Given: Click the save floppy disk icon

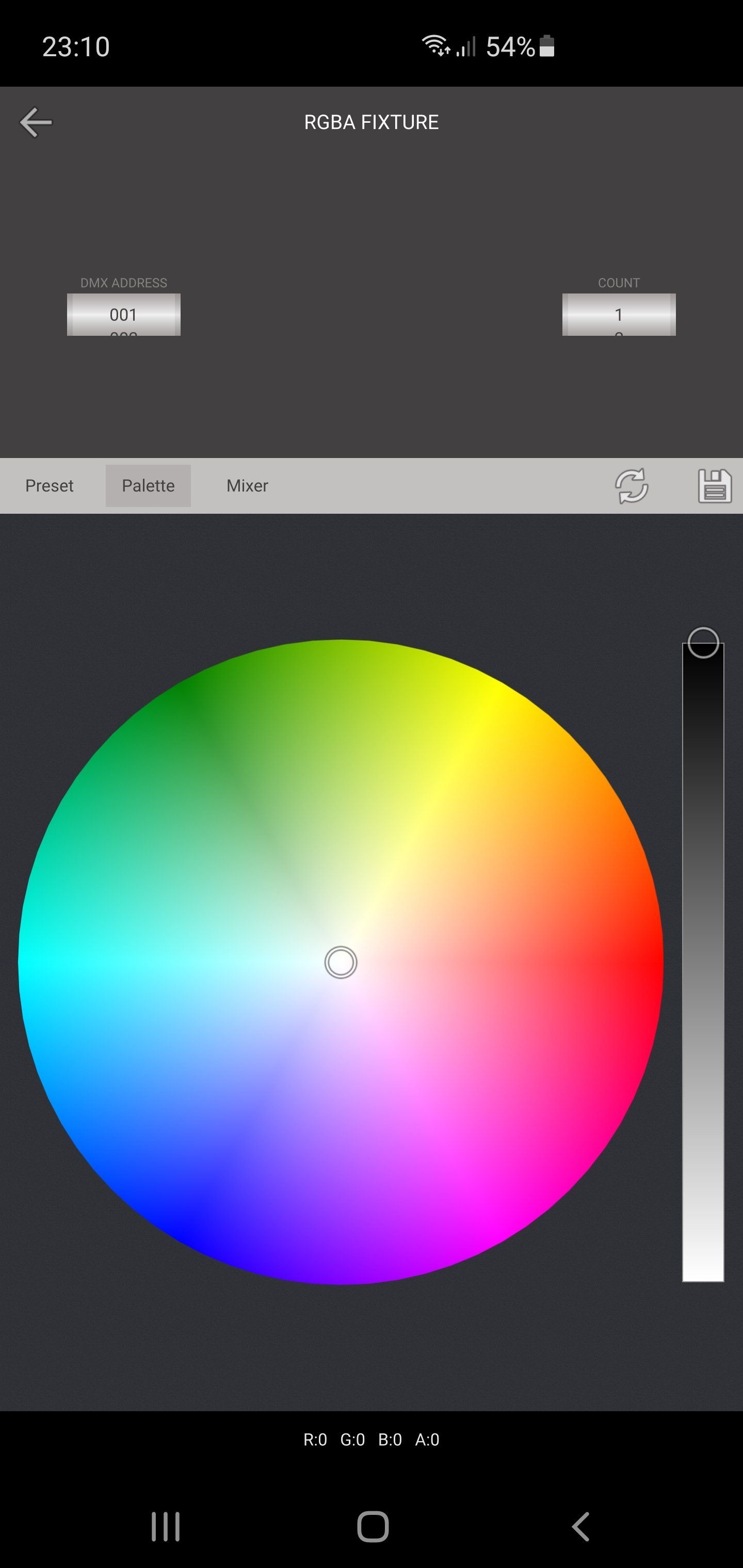Looking at the screenshot, I should point(715,486).
